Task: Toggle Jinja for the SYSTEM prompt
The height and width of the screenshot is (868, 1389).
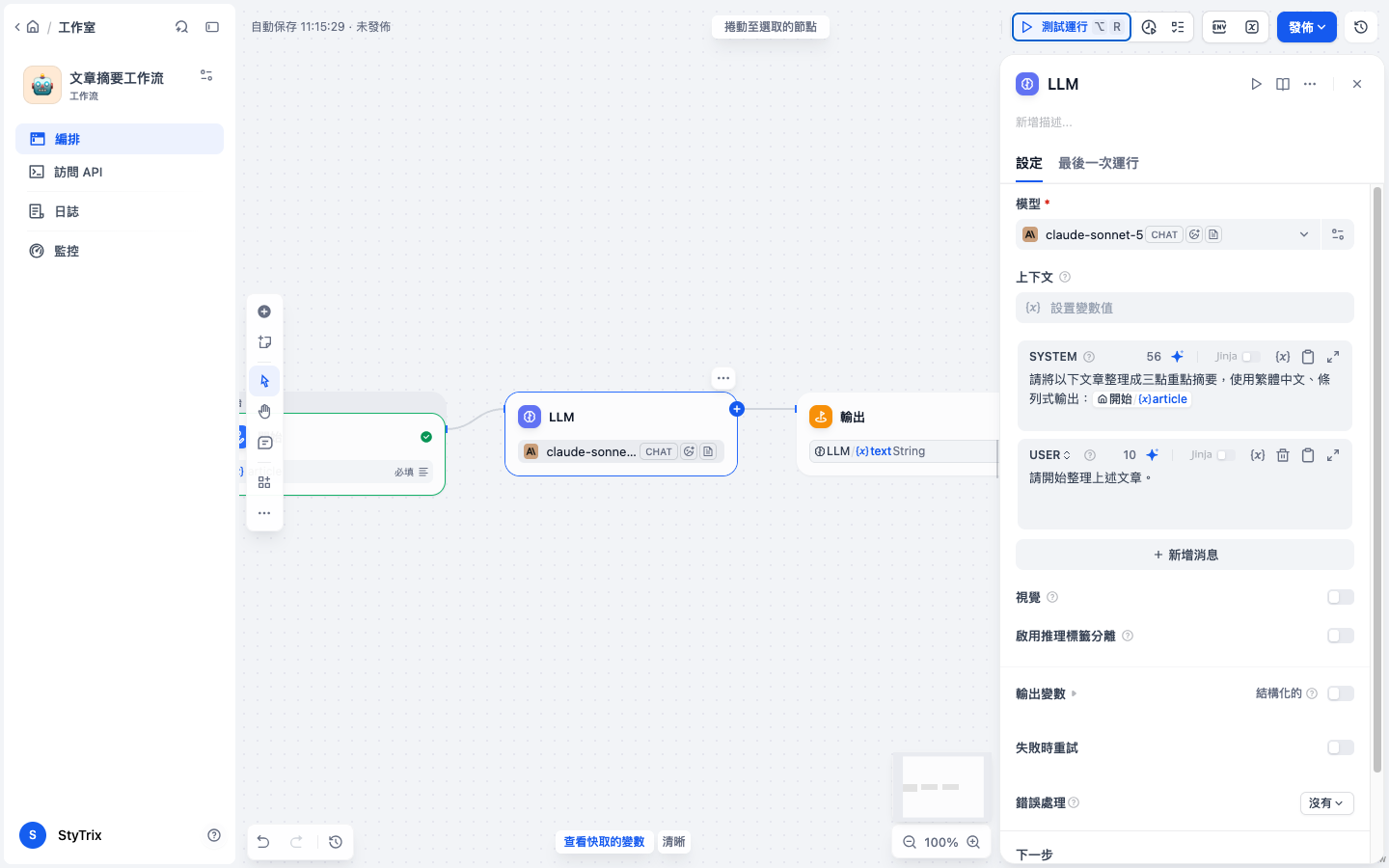Action: pyautogui.click(x=1251, y=357)
